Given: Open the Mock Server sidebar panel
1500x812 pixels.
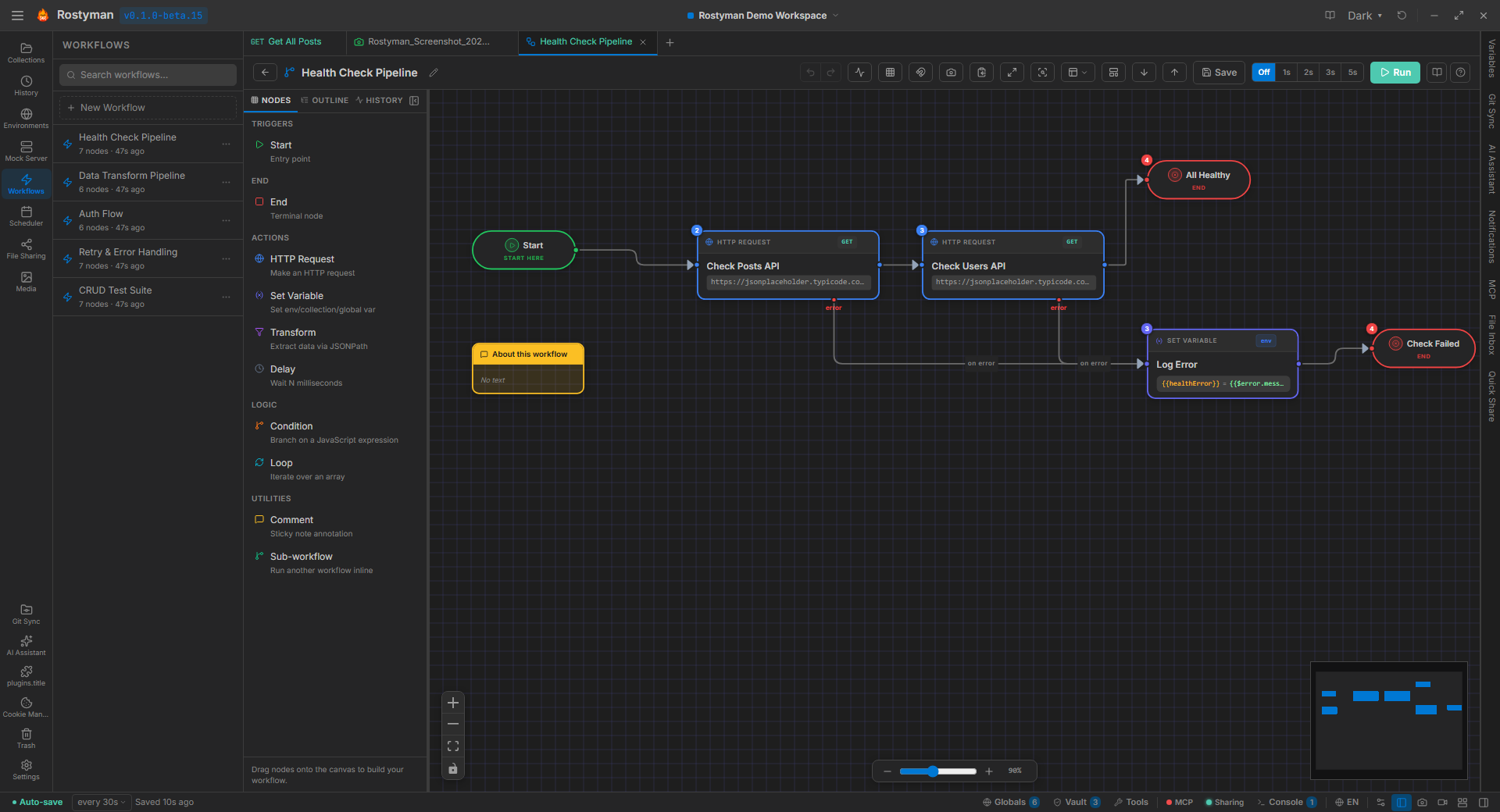Looking at the screenshot, I should 26,151.
